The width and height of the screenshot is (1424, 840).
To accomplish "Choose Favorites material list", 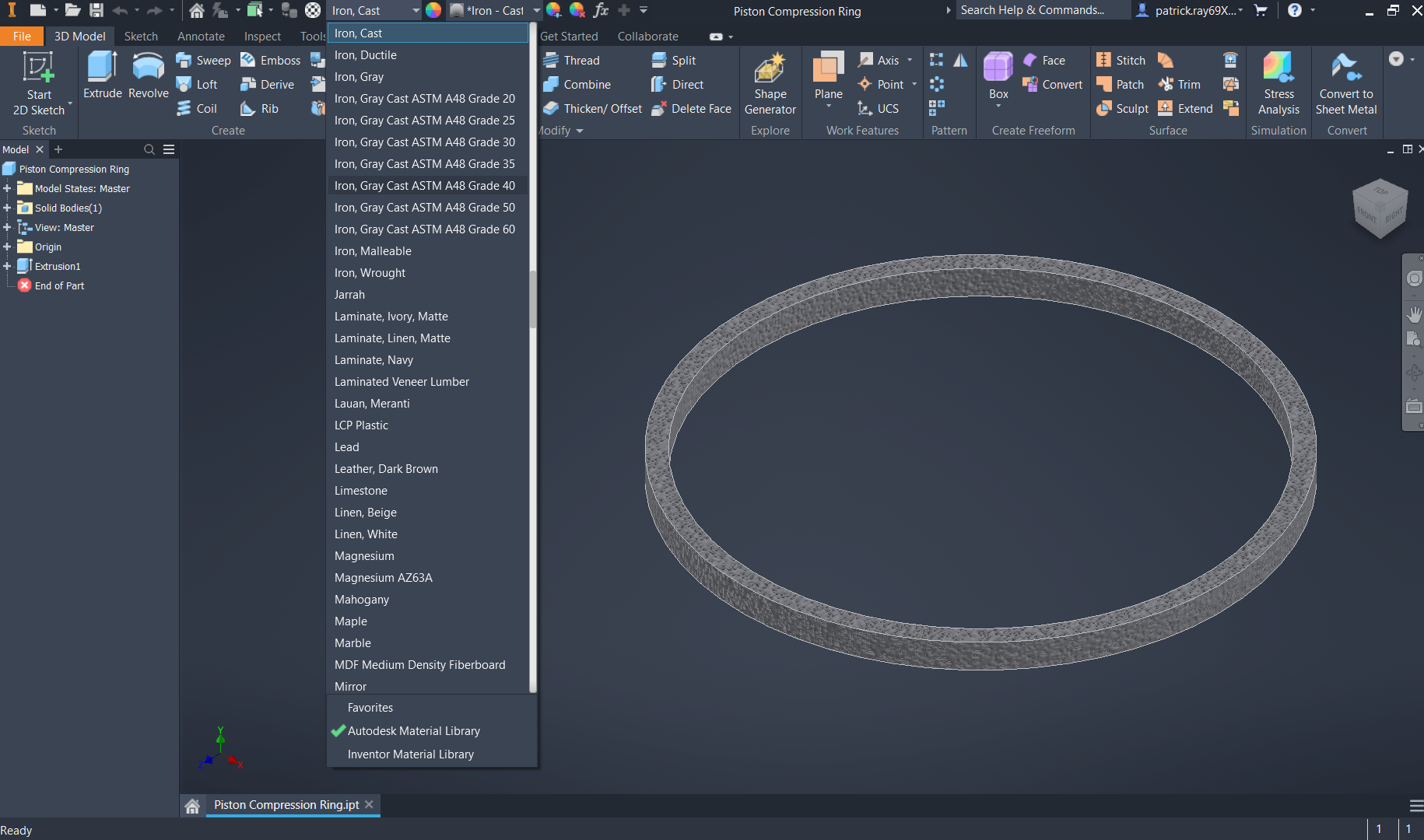I will [370, 708].
